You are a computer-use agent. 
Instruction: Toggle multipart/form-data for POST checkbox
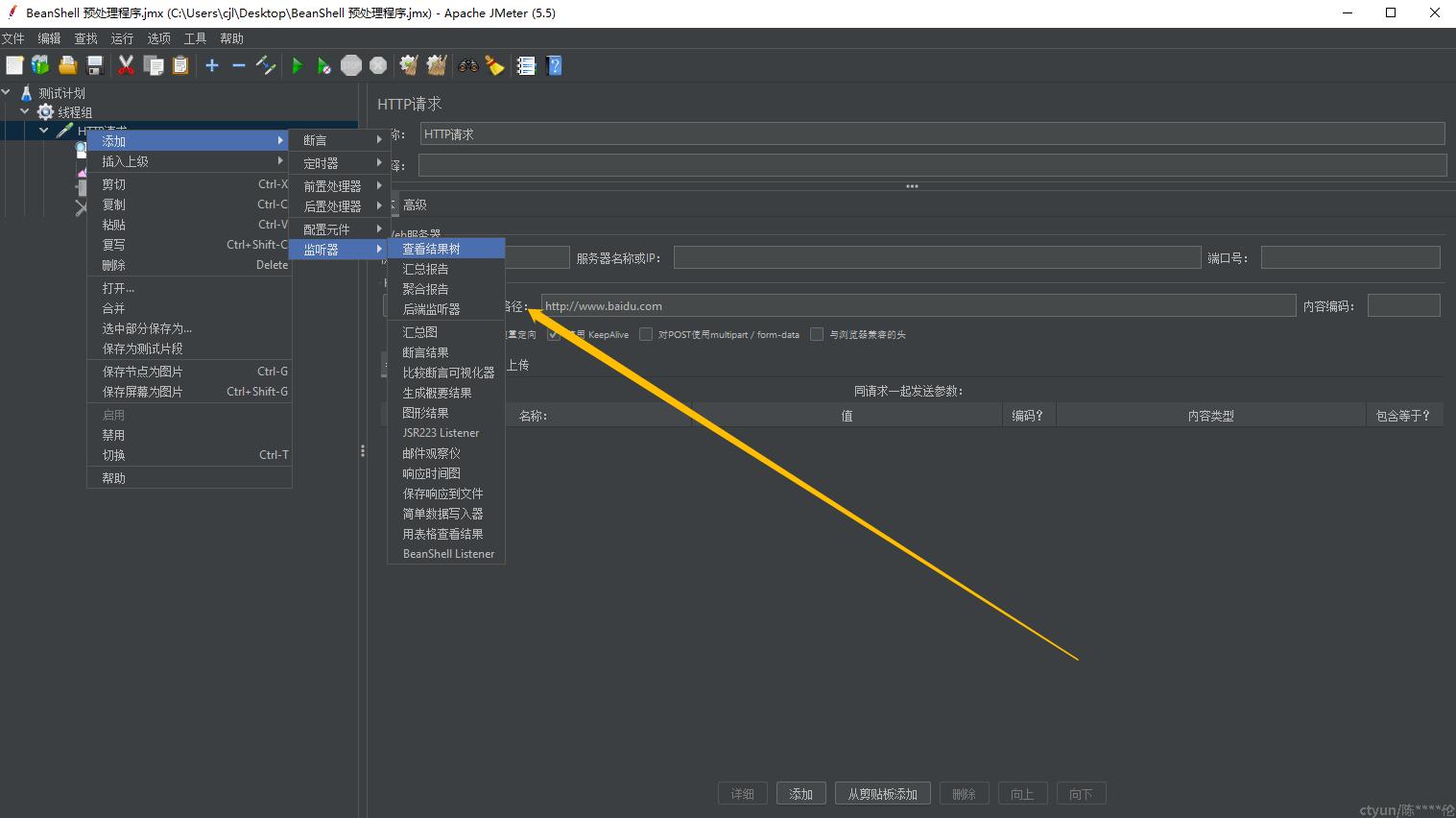pyautogui.click(x=646, y=334)
